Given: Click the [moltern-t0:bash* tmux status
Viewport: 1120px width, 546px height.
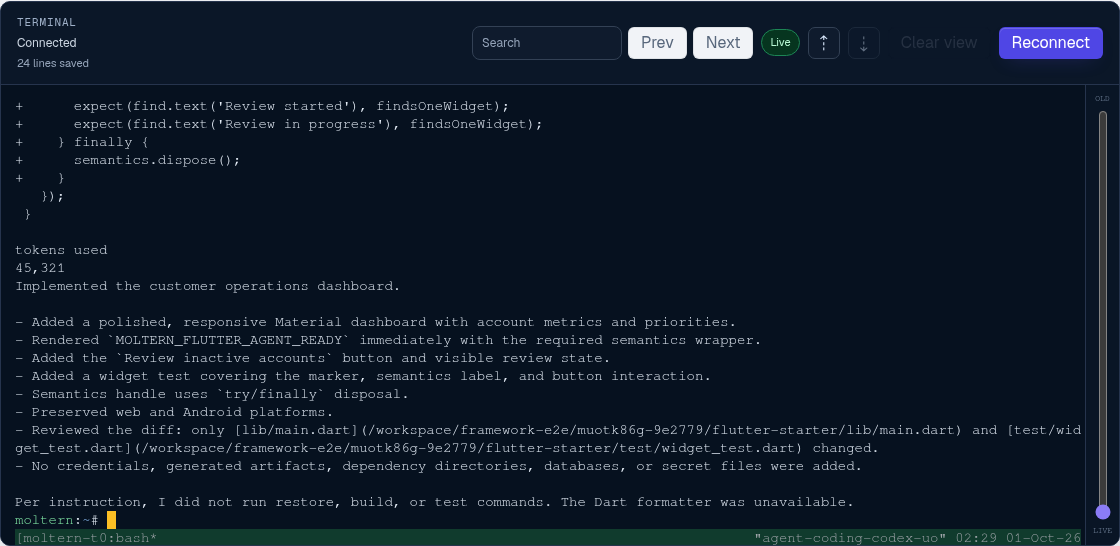Looking at the screenshot, I should click(x=86, y=537).
